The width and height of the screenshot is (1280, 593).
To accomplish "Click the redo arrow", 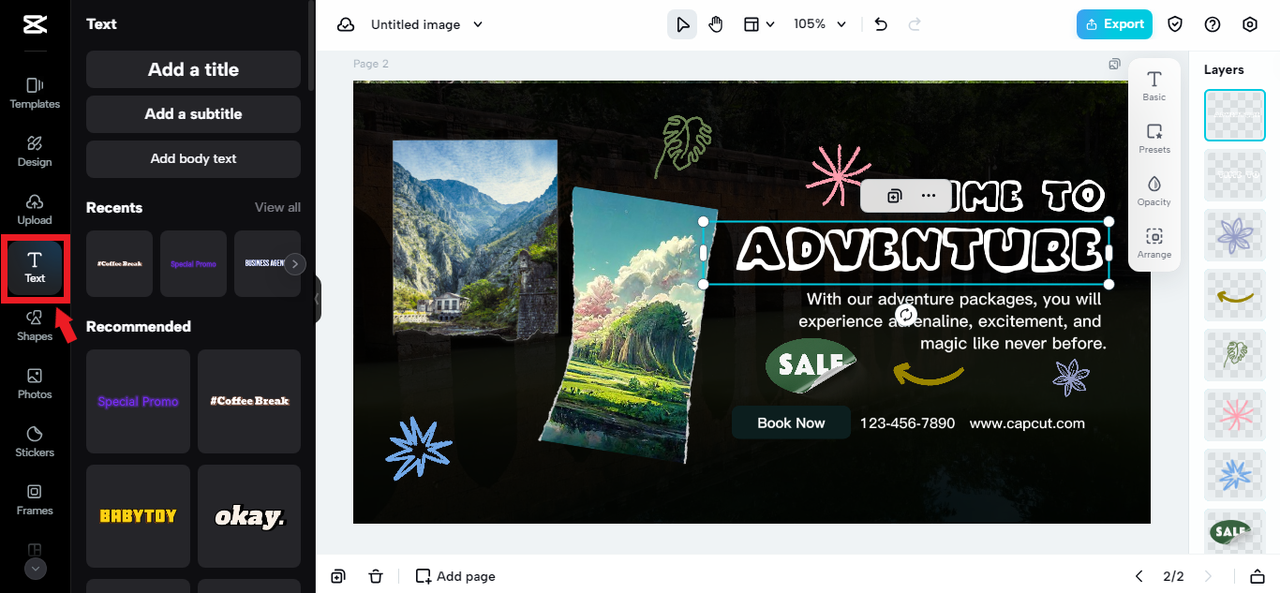I will pyautogui.click(x=914, y=25).
